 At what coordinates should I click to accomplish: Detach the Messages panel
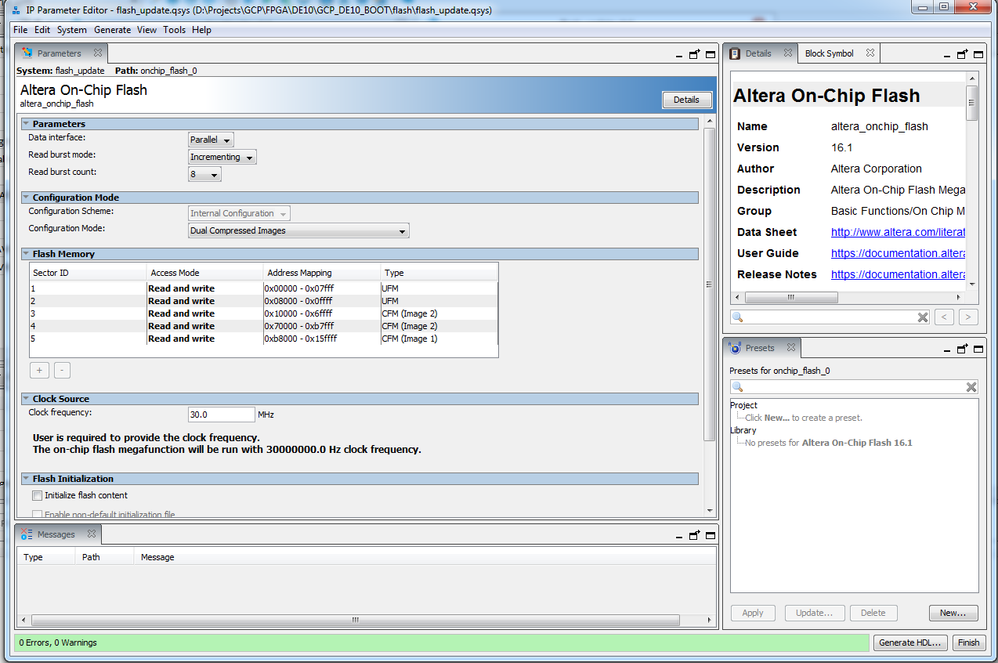click(694, 535)
